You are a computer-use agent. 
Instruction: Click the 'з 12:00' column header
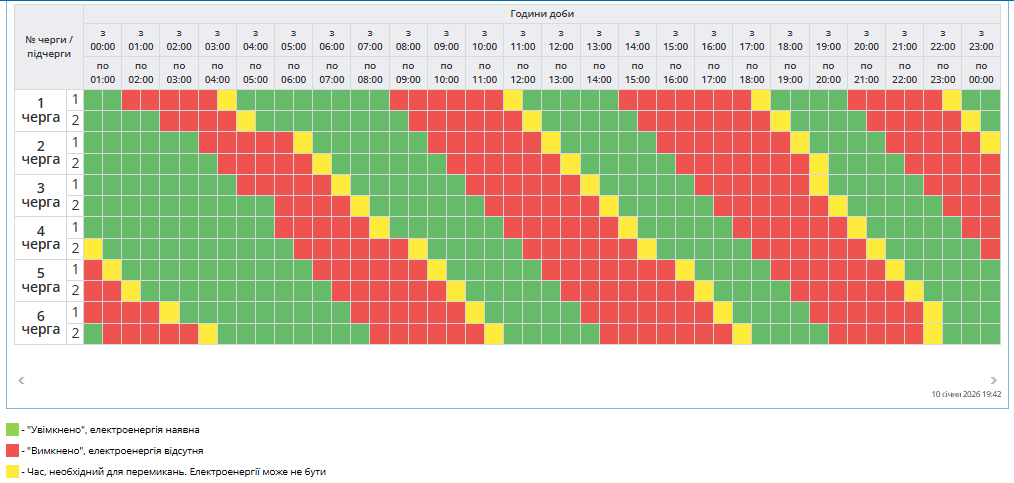coord(561,40)
